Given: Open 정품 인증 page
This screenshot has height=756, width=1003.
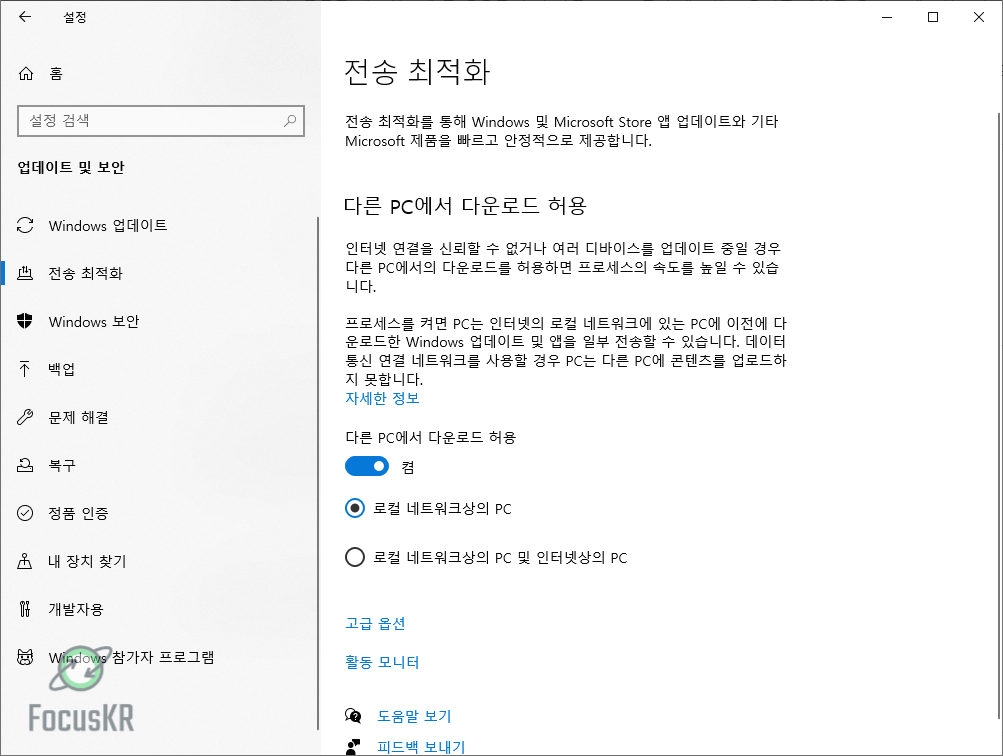Looking at the screenshot, I should 79,513.
